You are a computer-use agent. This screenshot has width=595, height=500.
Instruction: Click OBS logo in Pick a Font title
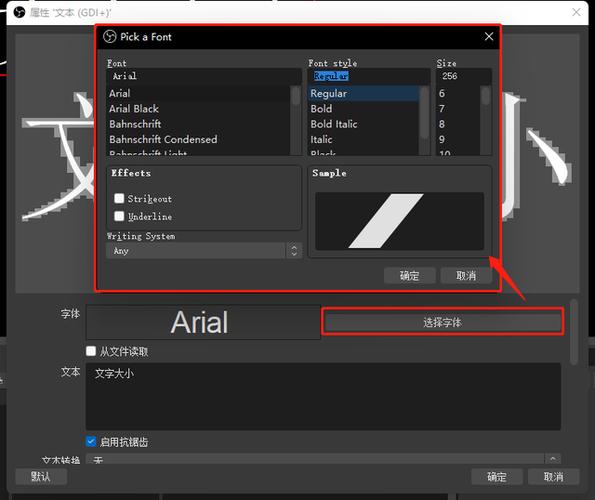pyautogui.click(x=110, y=37)
